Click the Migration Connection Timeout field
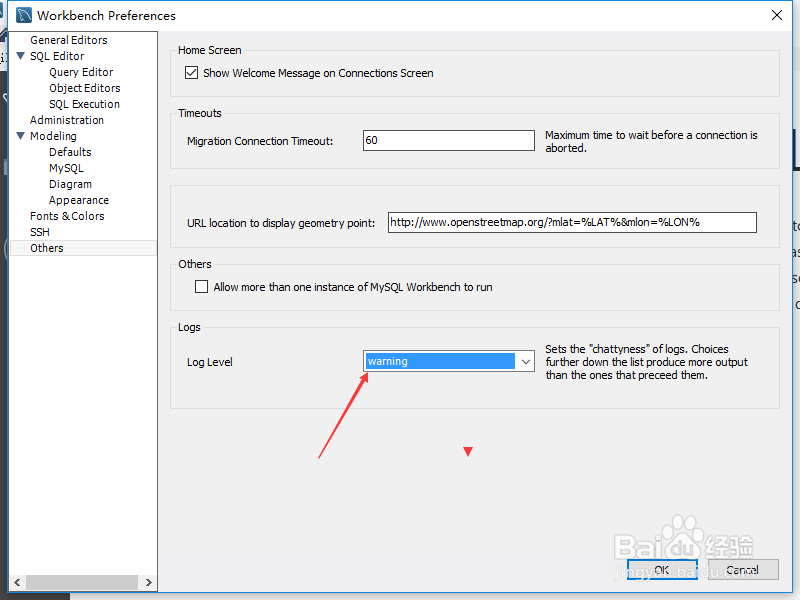800x600 pixels. 448,140
